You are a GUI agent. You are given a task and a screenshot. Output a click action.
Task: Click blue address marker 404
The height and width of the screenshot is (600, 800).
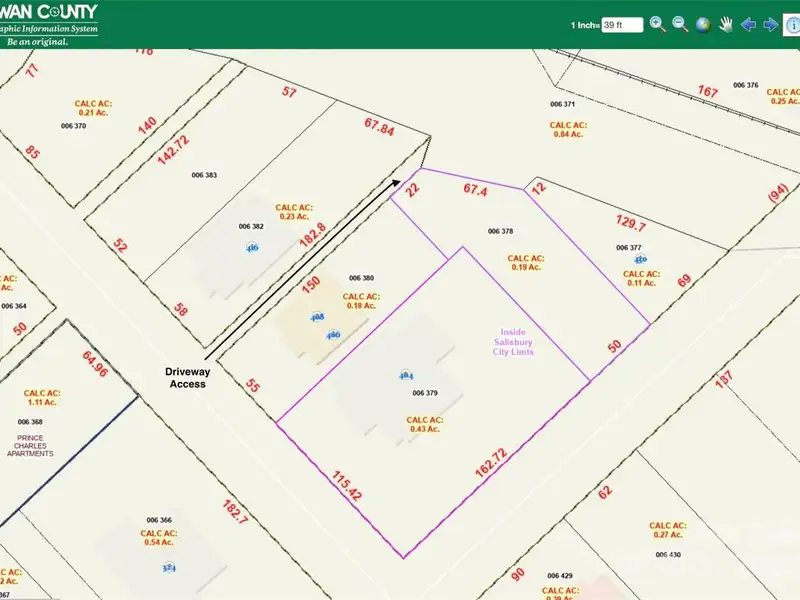click(406, 376)
